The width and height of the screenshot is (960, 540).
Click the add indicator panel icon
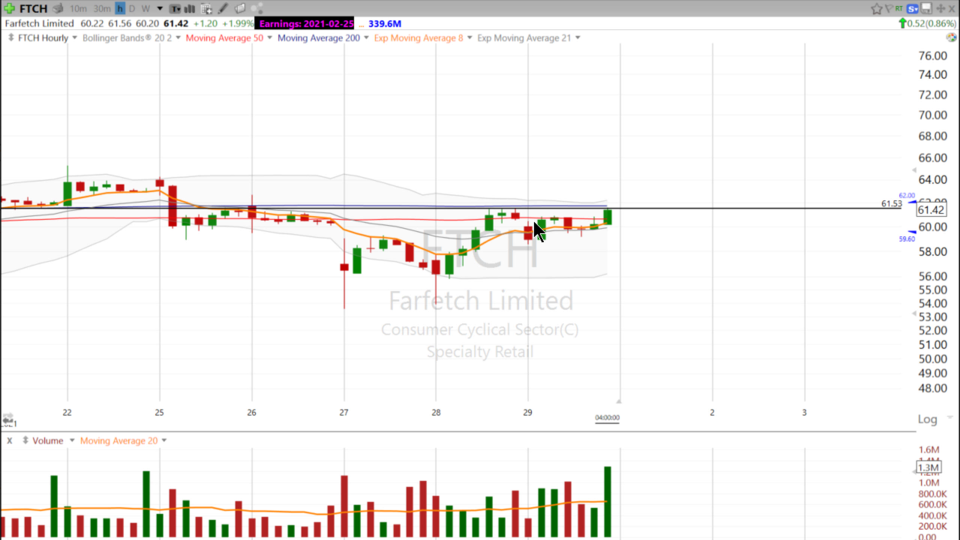click(x=206, y=9)
